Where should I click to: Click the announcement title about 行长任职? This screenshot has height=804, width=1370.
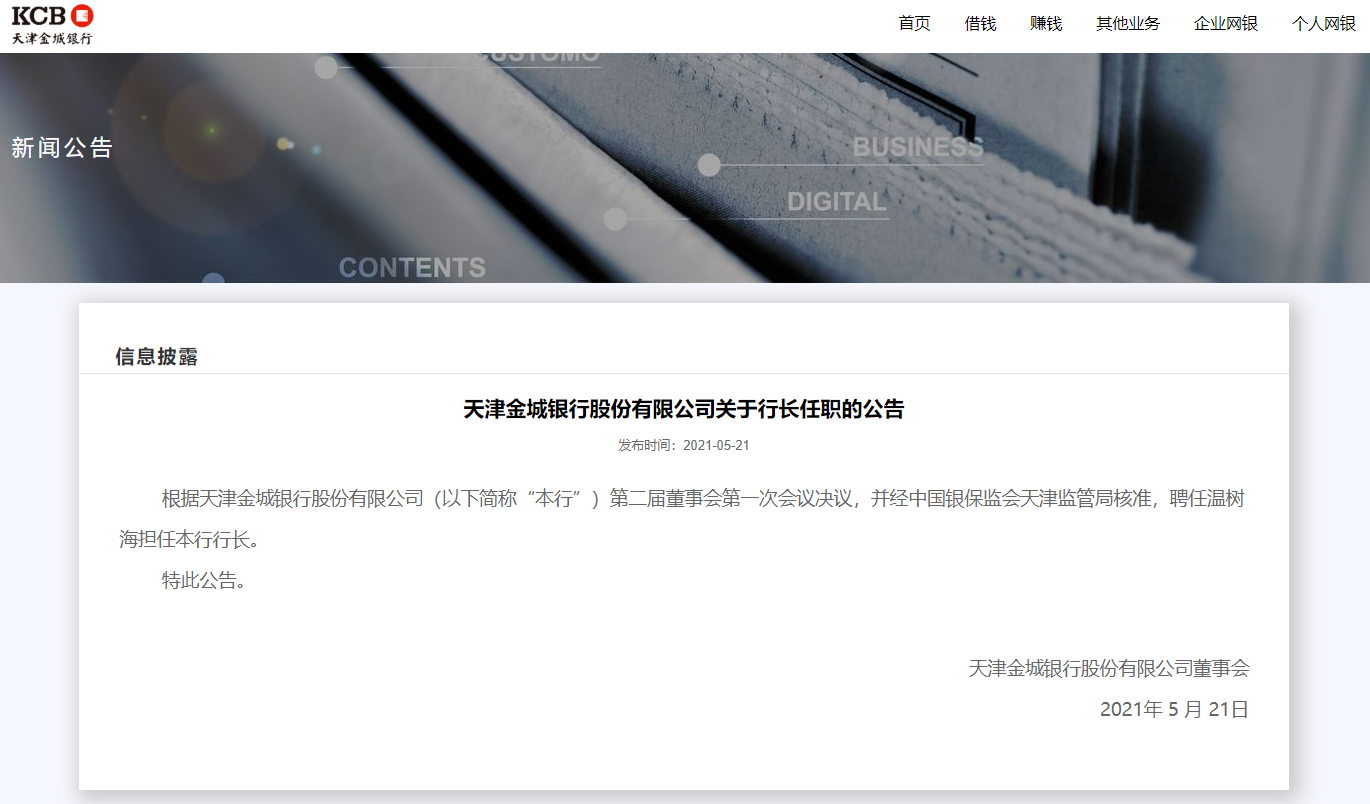(683, 409)
